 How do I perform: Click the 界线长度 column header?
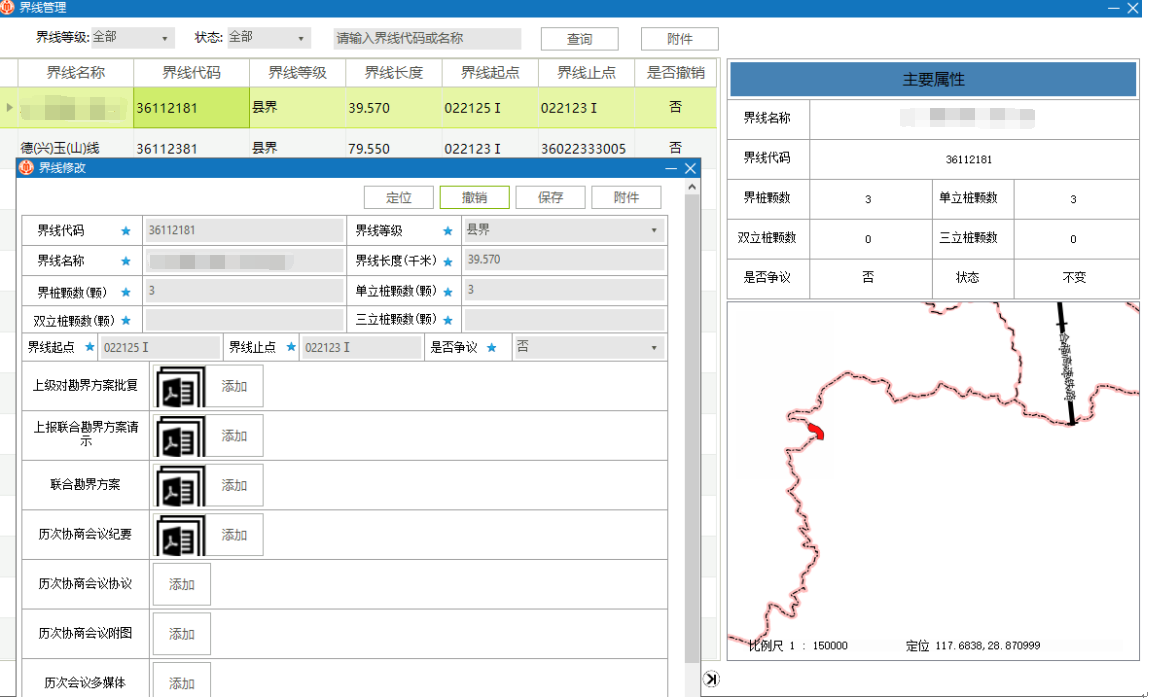(393, 73)
